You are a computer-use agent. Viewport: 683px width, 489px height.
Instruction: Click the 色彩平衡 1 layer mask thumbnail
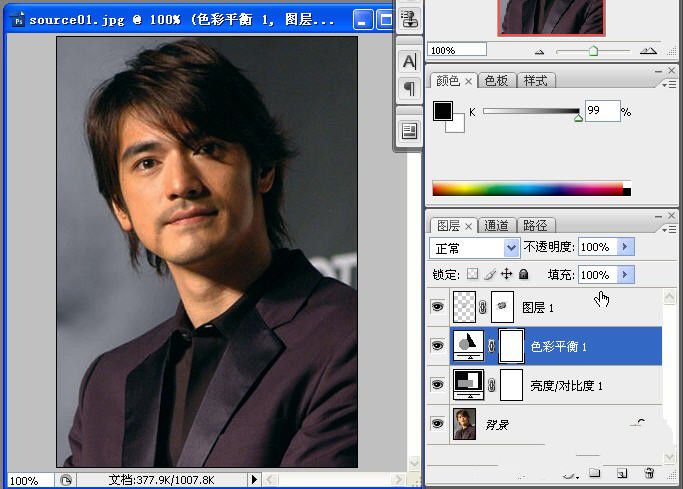tap(511, 346)
